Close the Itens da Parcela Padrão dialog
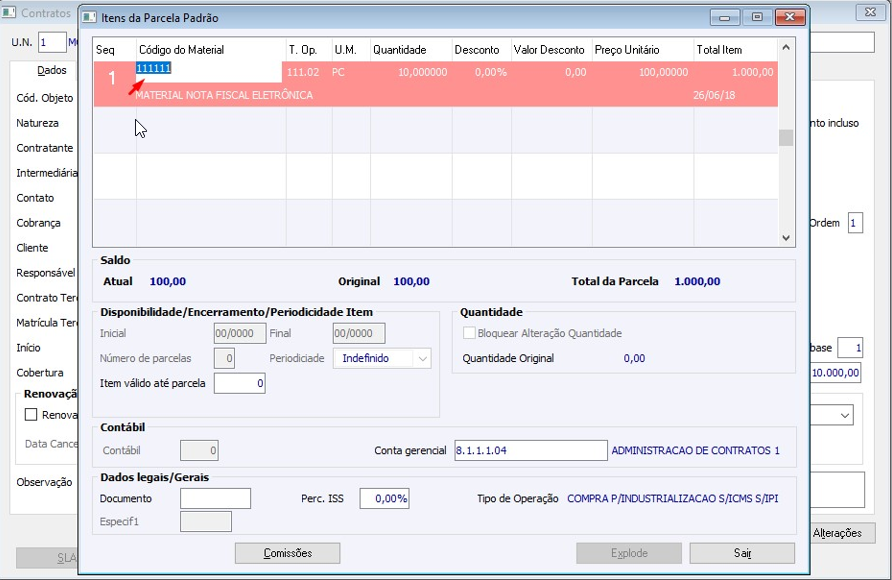Screen dimensions: 892x580 pos(790,18)
